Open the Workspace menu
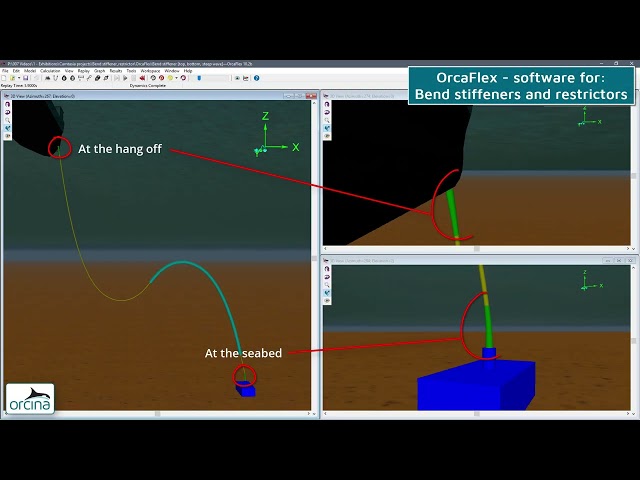This screenshot has width=640, height=480. (x=150, y=71)
